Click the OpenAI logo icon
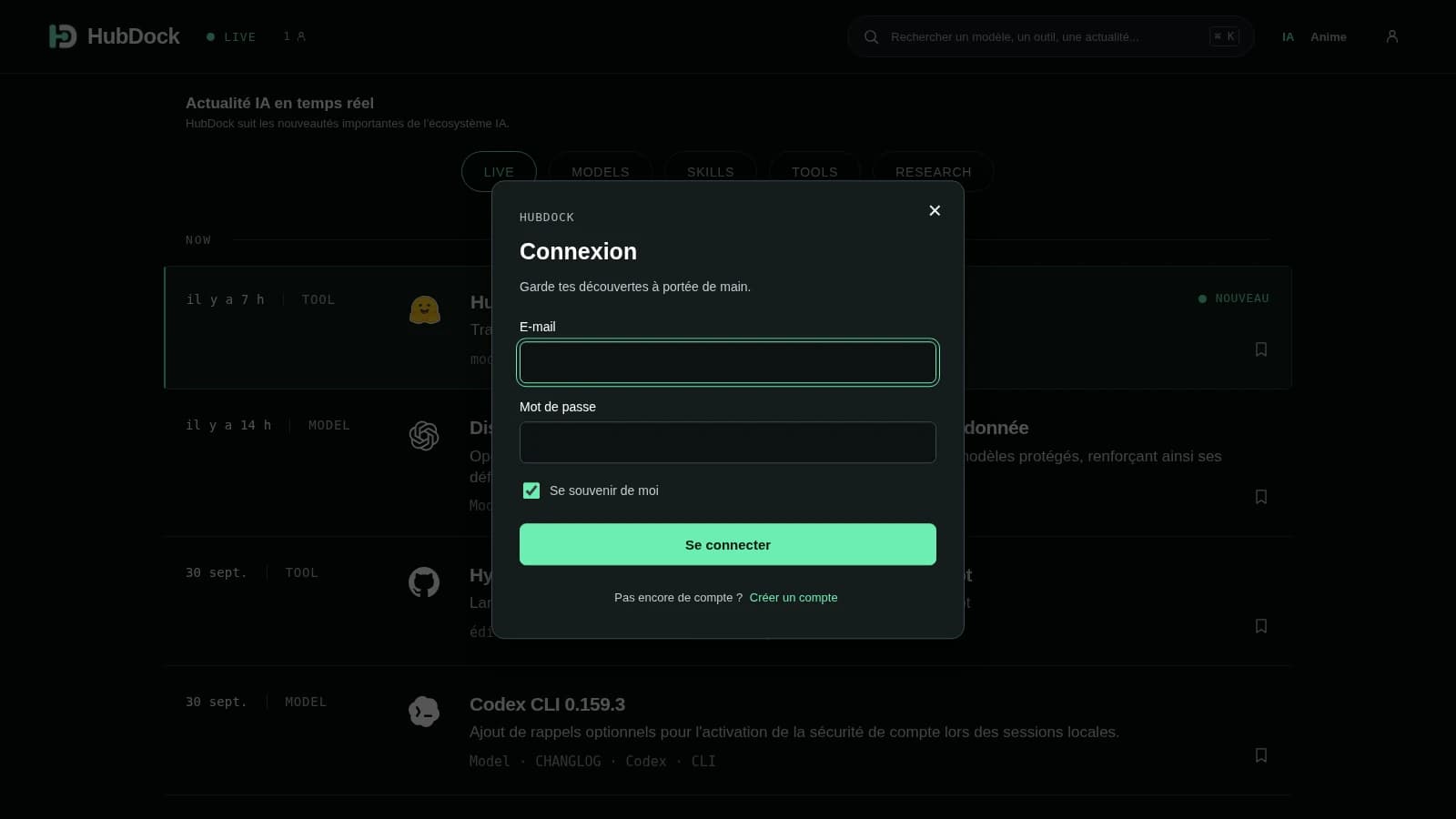1456x819 pixels. pyautogui.click(x=424, y=436)
